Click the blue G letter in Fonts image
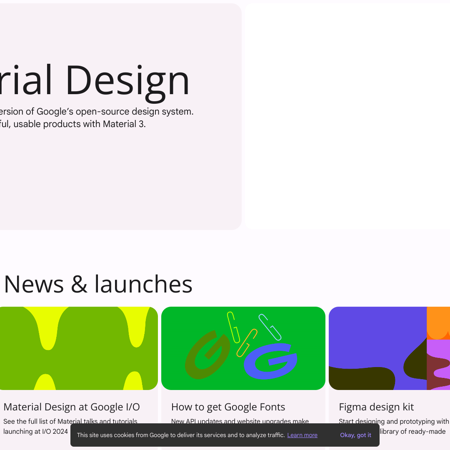This screenshot has width=450, height=450. point(270,362)
